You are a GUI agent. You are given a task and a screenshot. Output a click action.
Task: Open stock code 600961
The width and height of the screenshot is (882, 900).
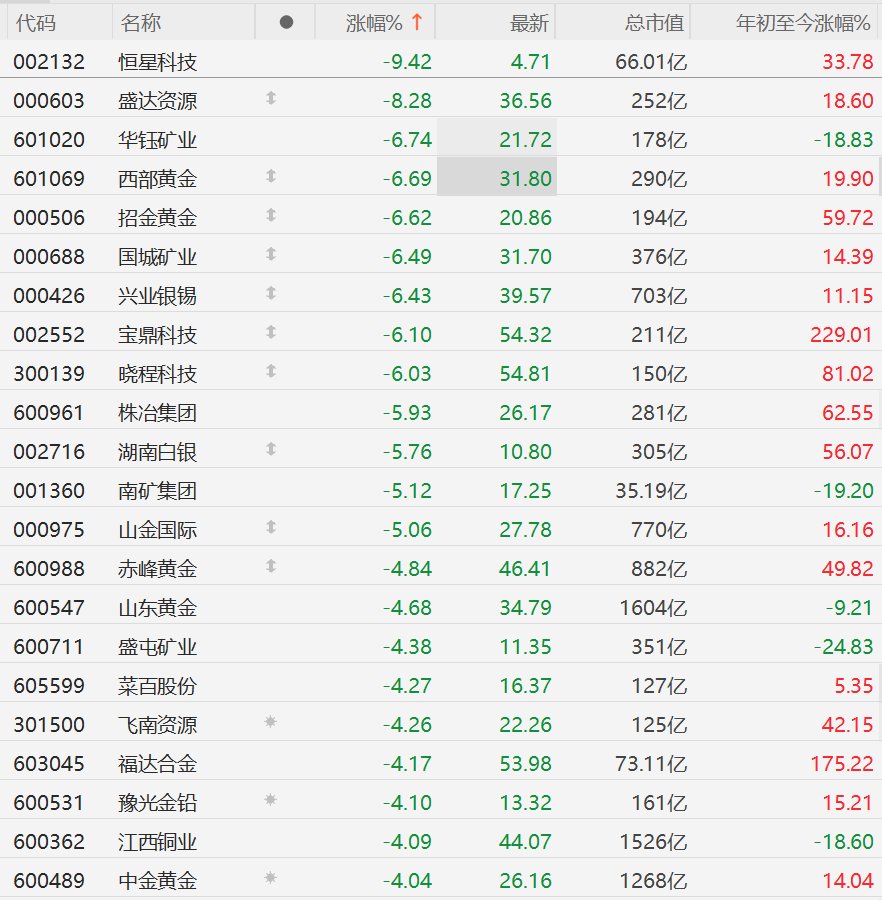pos(49,413)
